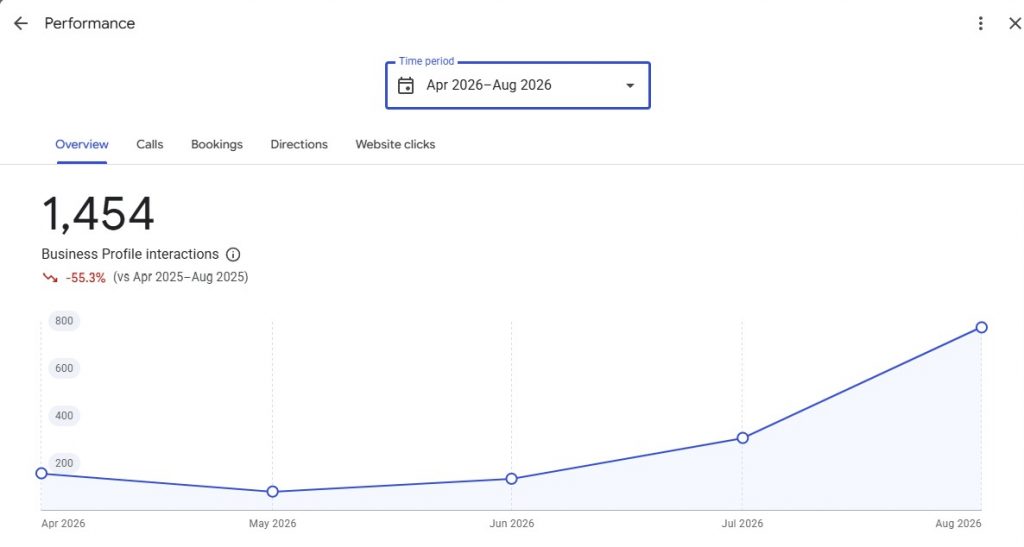Select the Jun 2026 data point on chart

pyautogui.click(x=511, y=478)
